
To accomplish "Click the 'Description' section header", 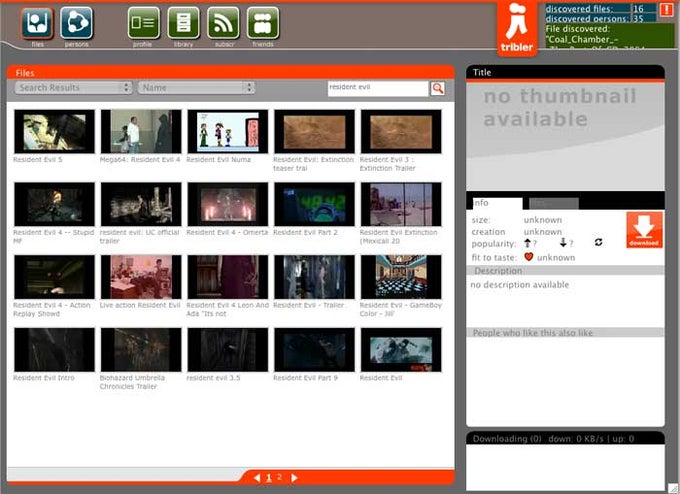I will (x=565, y=271).
